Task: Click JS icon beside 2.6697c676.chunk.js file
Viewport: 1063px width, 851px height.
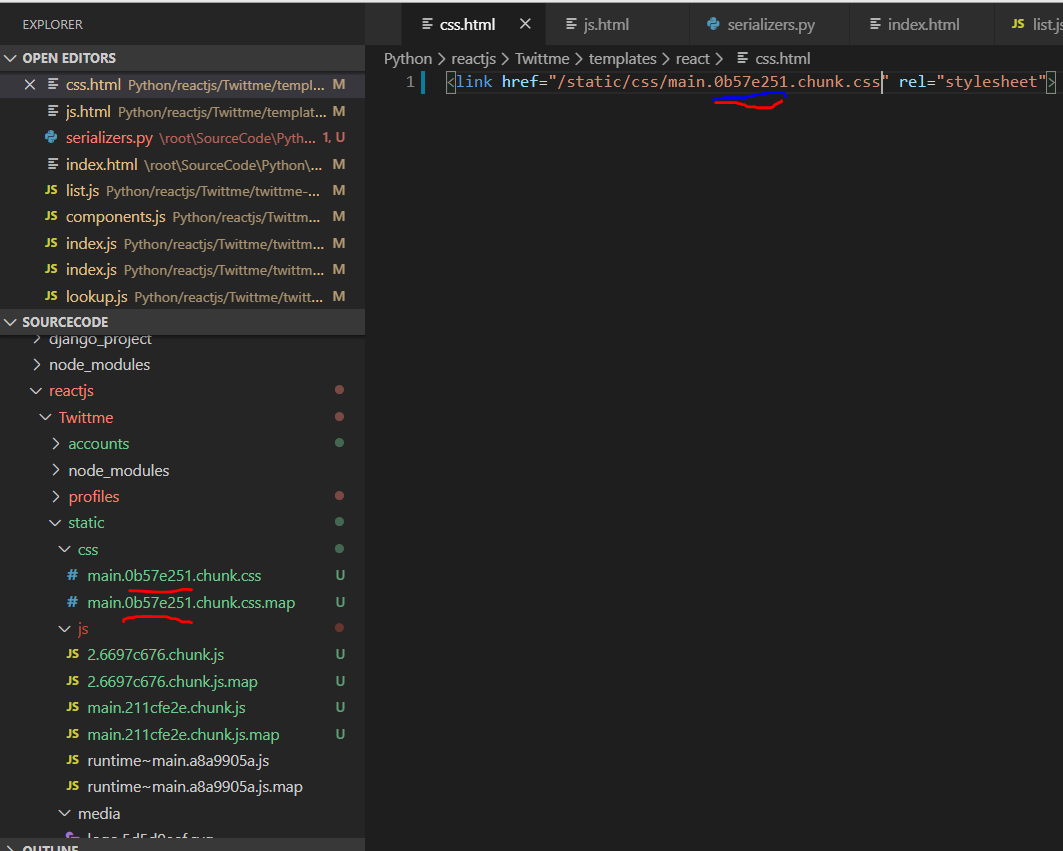Action: tap(72, 655)
